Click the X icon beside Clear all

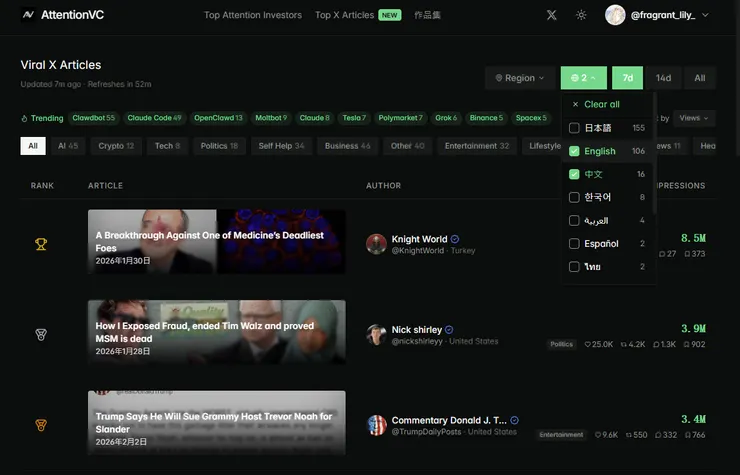point(575,104)
